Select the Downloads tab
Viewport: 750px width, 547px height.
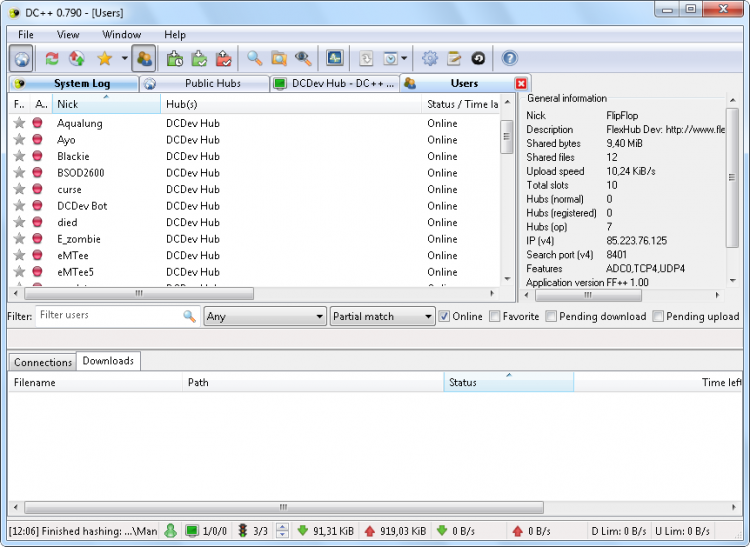pyautogui.click(x=108, y=361)
